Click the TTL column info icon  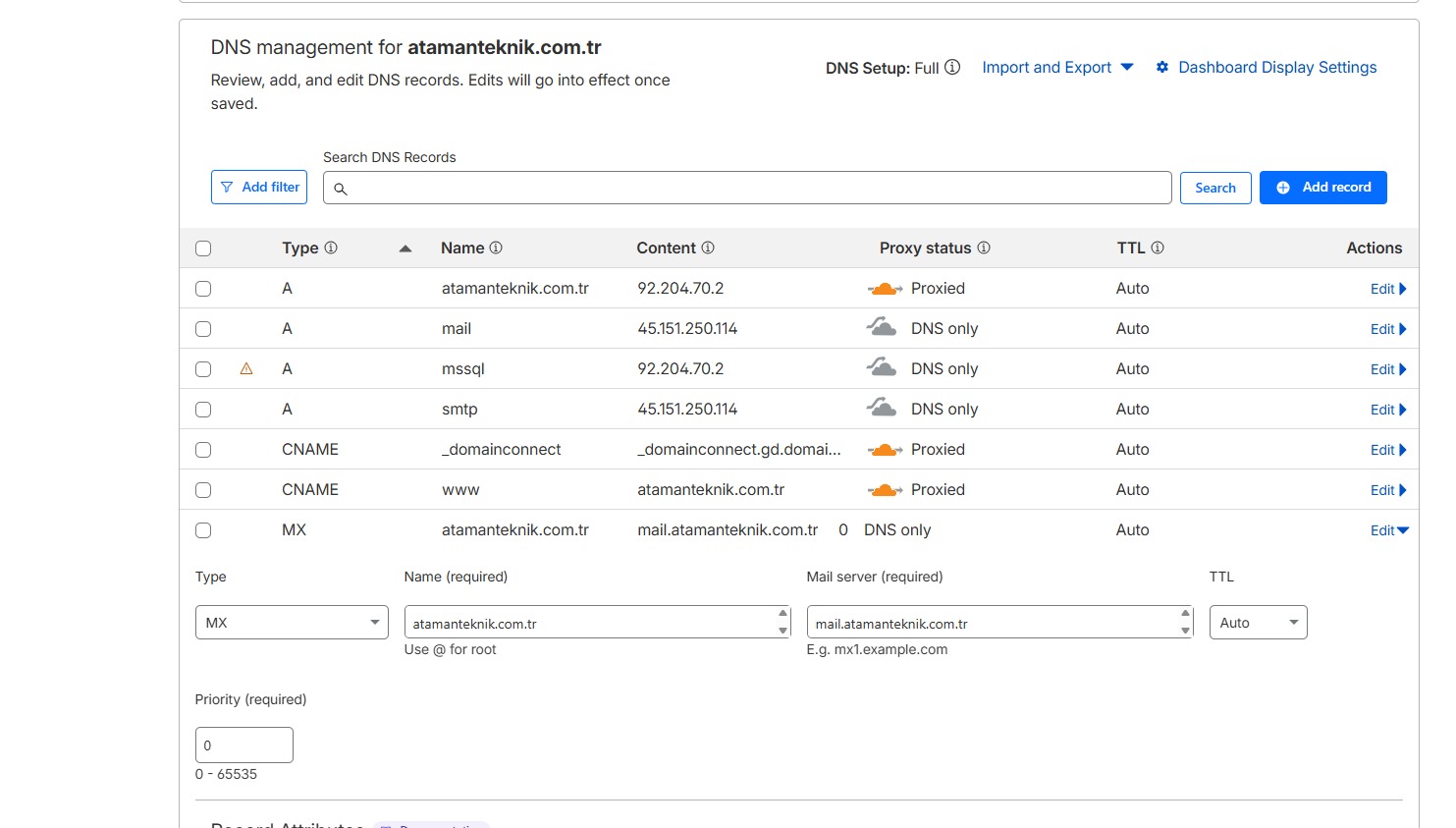point(1158,248)
